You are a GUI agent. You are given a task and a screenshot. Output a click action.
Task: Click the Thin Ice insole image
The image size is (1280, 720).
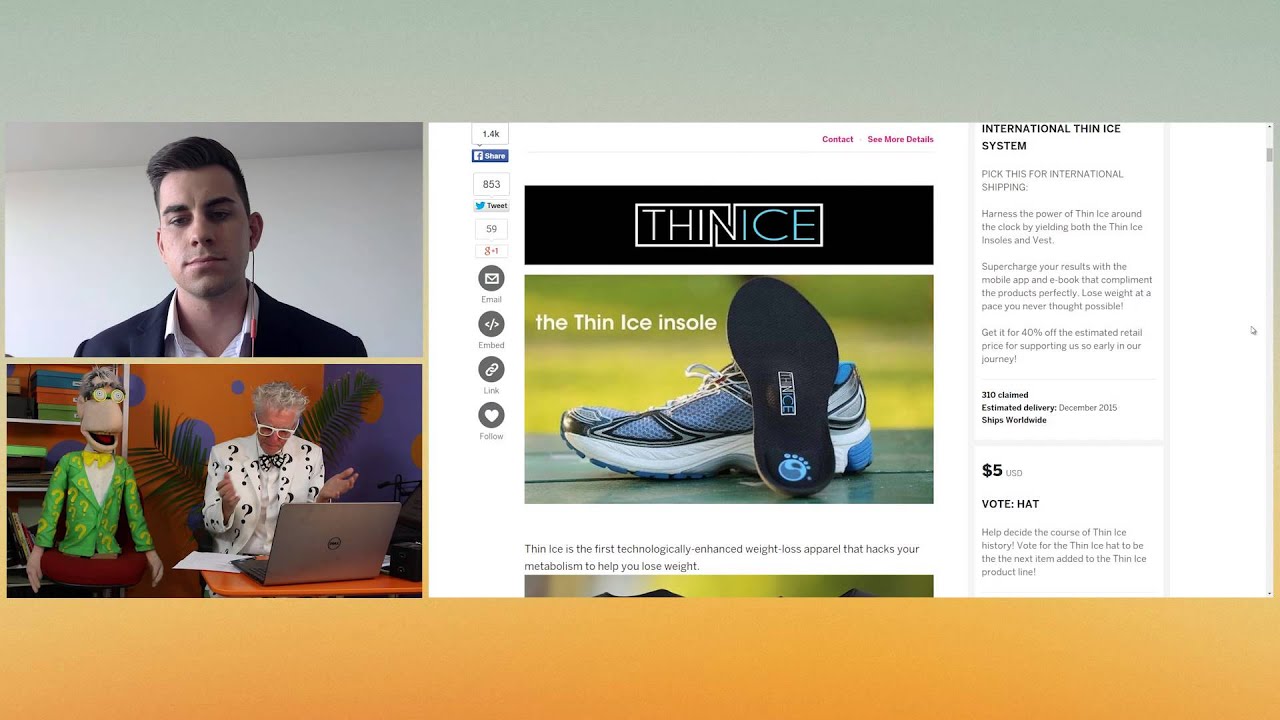click(729, 389)
